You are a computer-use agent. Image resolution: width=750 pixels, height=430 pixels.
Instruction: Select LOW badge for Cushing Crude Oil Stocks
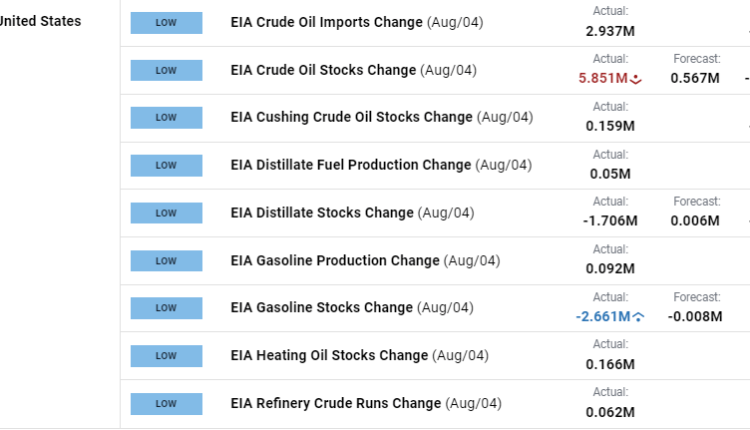tap(166, 118)
